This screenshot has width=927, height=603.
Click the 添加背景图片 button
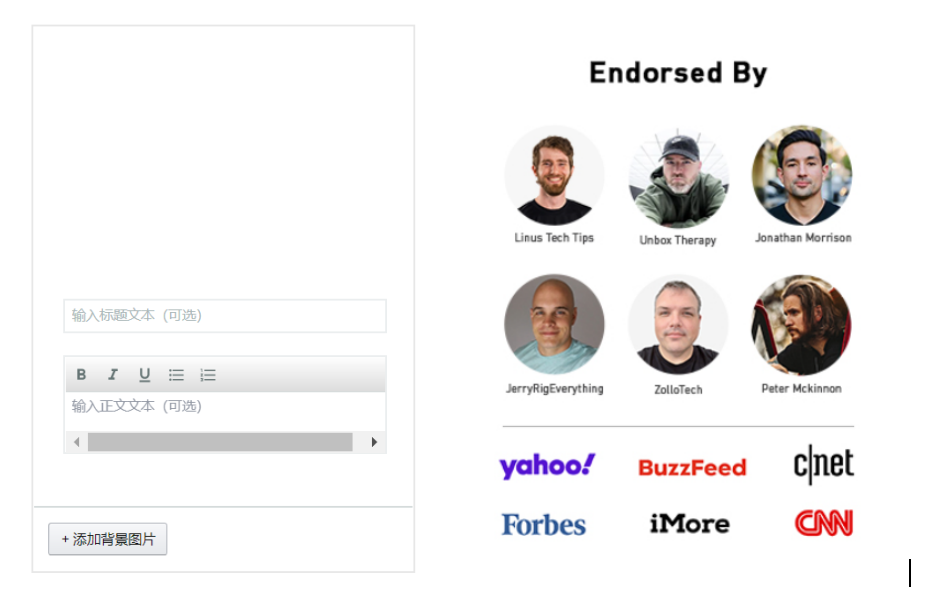point(108,539)
